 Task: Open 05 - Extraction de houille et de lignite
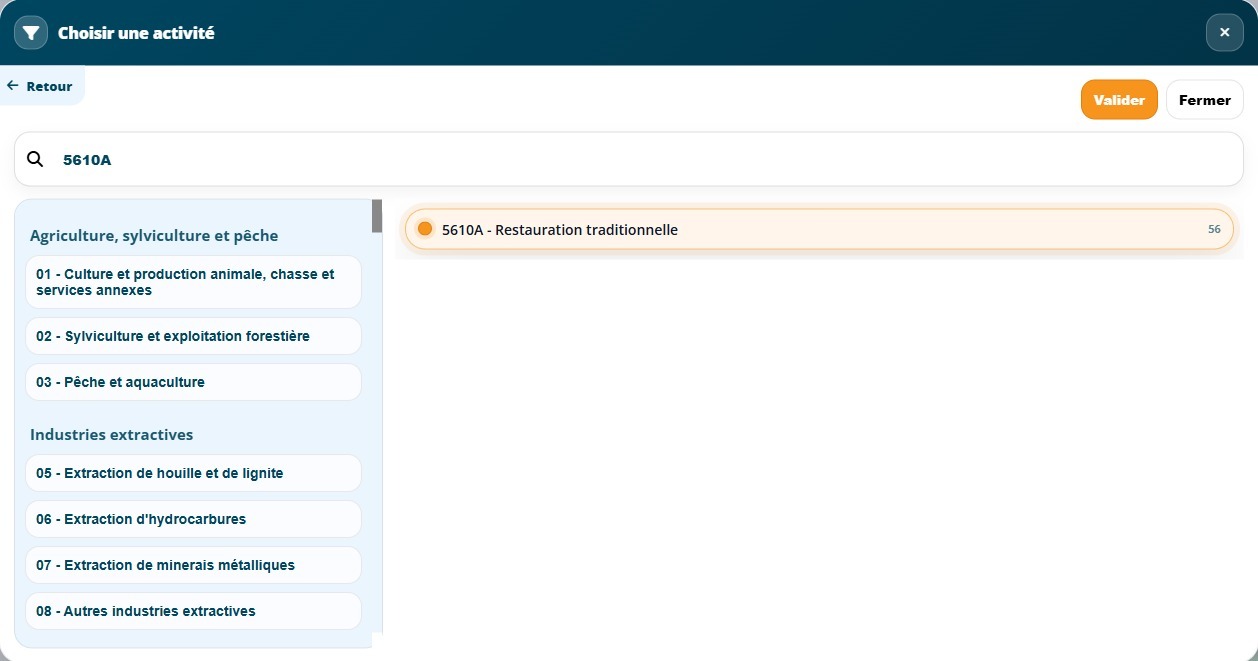193,473
